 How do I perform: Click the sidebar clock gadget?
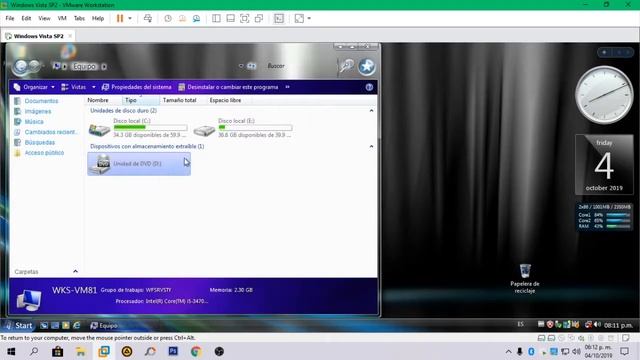click(x=604, y=95)
